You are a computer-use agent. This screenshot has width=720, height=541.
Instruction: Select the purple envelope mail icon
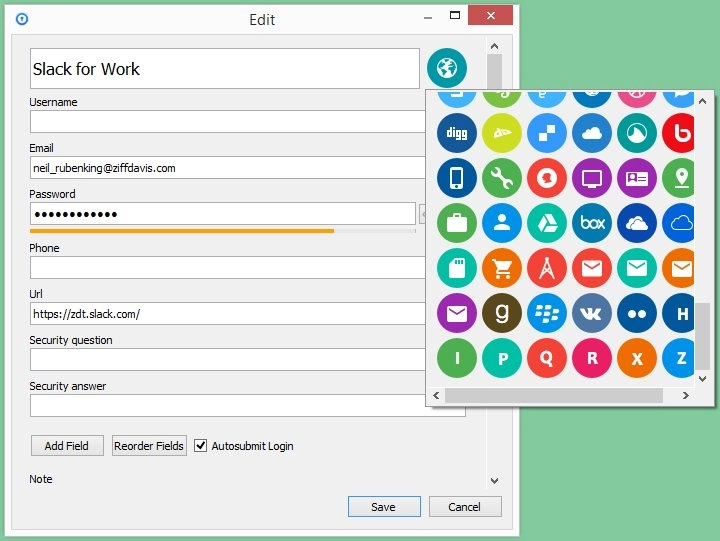[456, 313]
